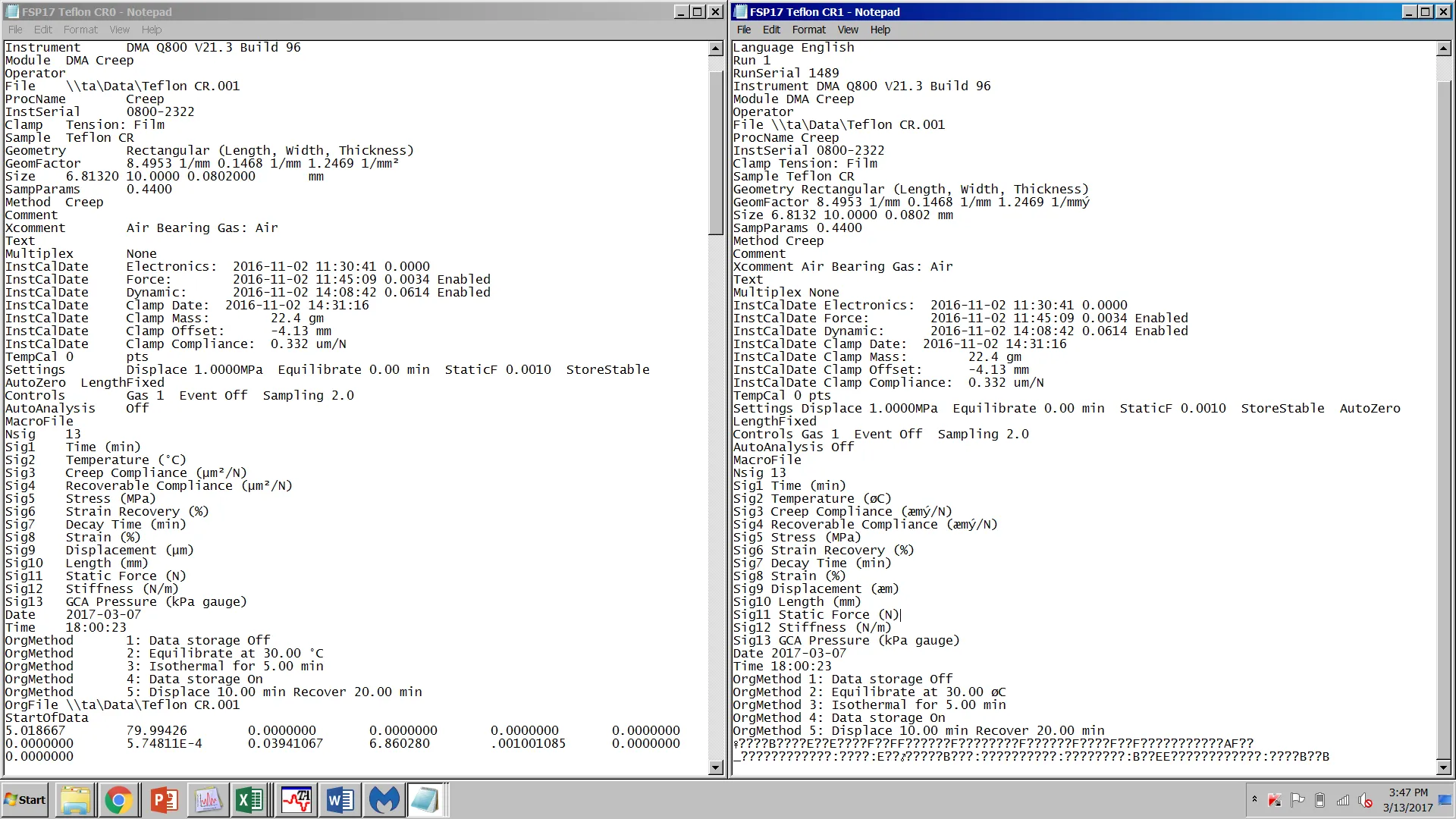The height and width of the screenshot is (819, 1456).
Task: Open File menu in CR1 Notepad
Action: [x=743, y=30]
